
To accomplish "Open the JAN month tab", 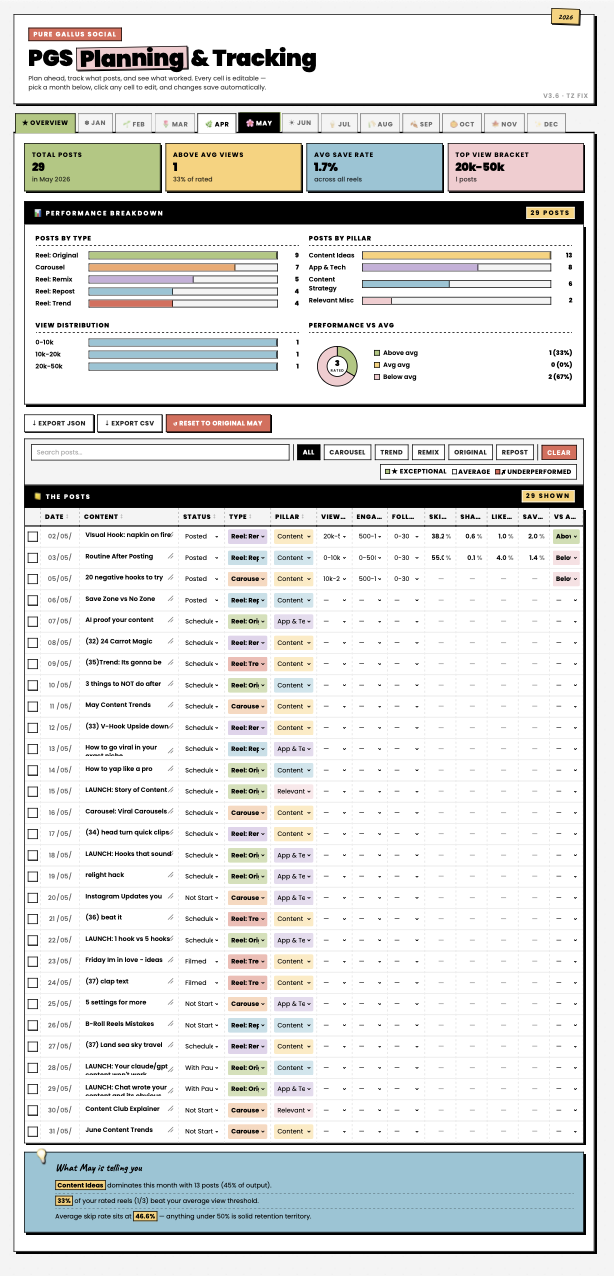I will (95, 124).
